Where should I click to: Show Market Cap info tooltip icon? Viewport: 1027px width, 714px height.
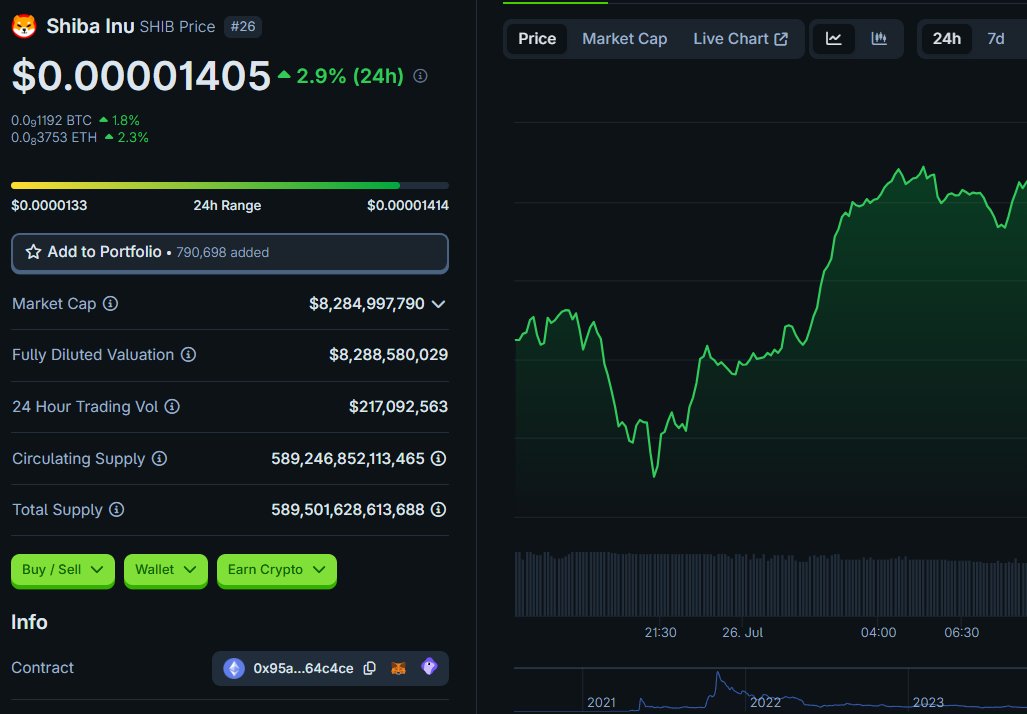click(111, 303)
